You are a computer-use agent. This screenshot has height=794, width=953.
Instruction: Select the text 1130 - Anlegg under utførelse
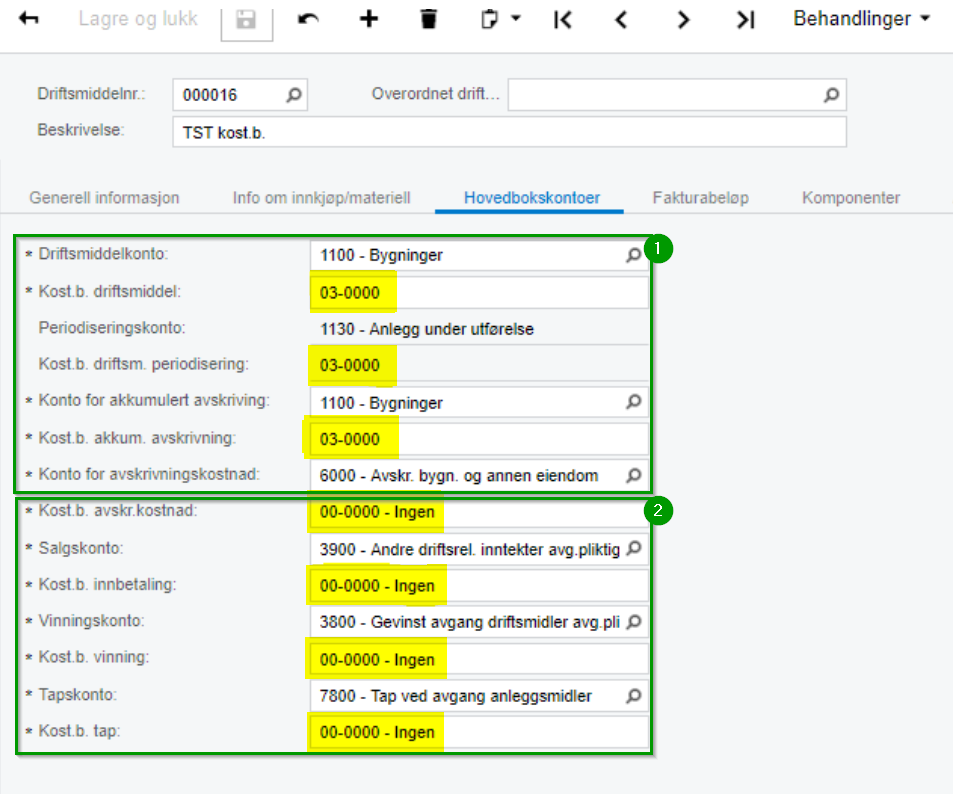[427, 329]
